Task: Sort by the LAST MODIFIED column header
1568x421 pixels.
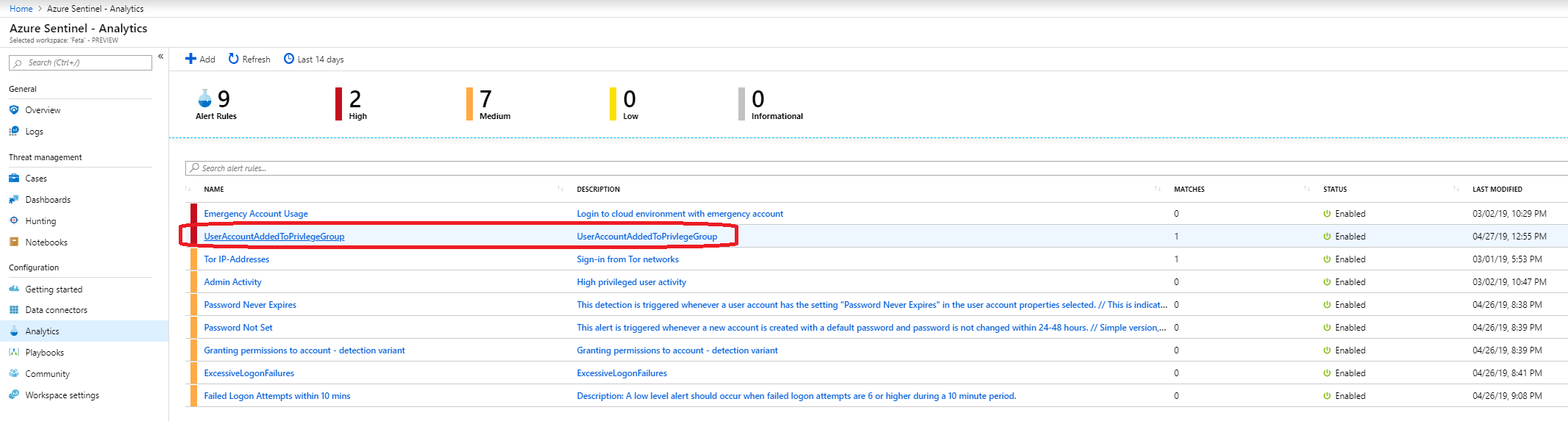Action: [1497, 190]
